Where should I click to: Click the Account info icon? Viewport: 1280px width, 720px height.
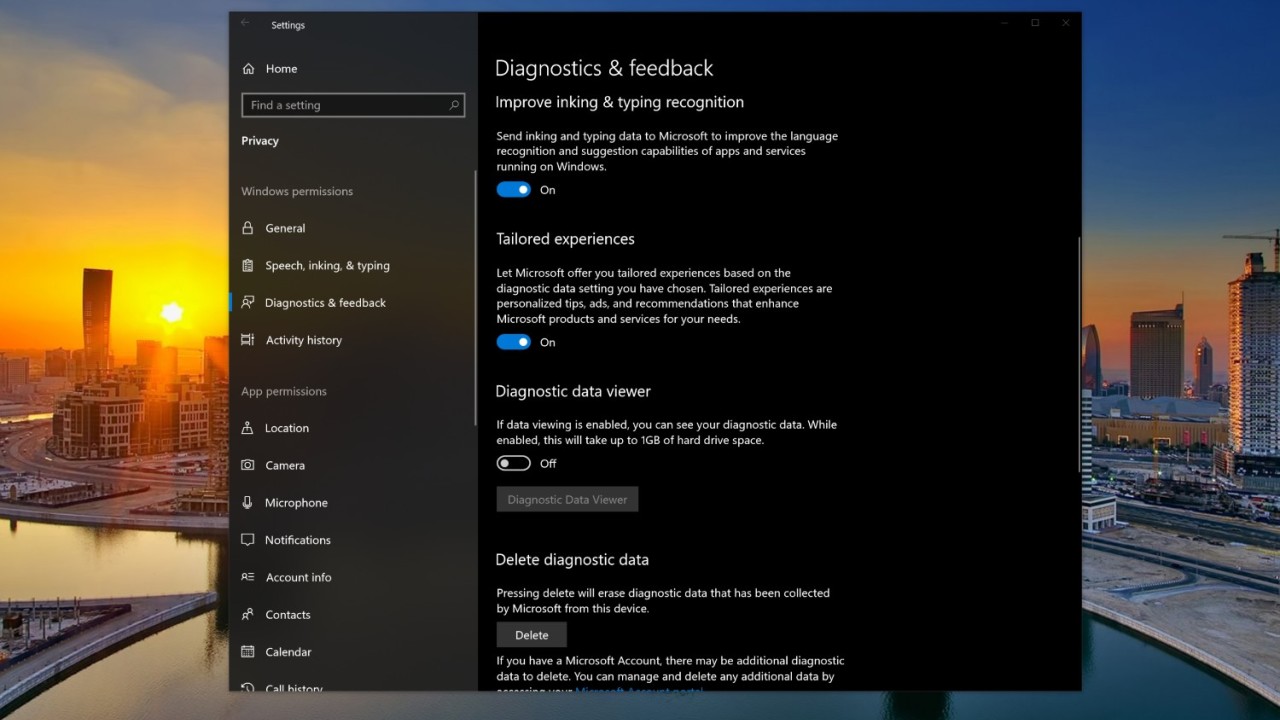(x=248, y=578)
